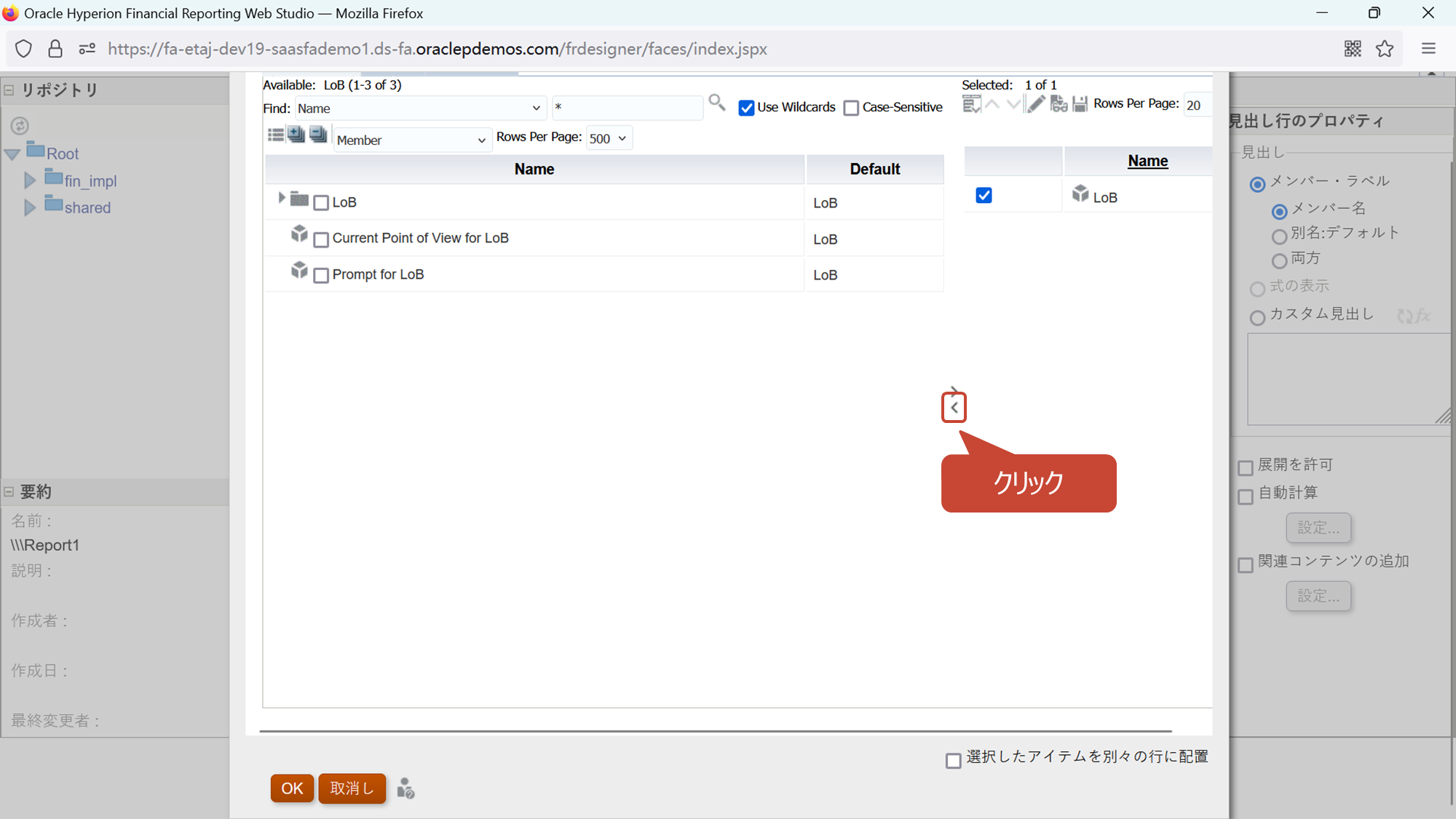Click the pencil edit icon in Selected toolbar

click(x=1036, y=104)
